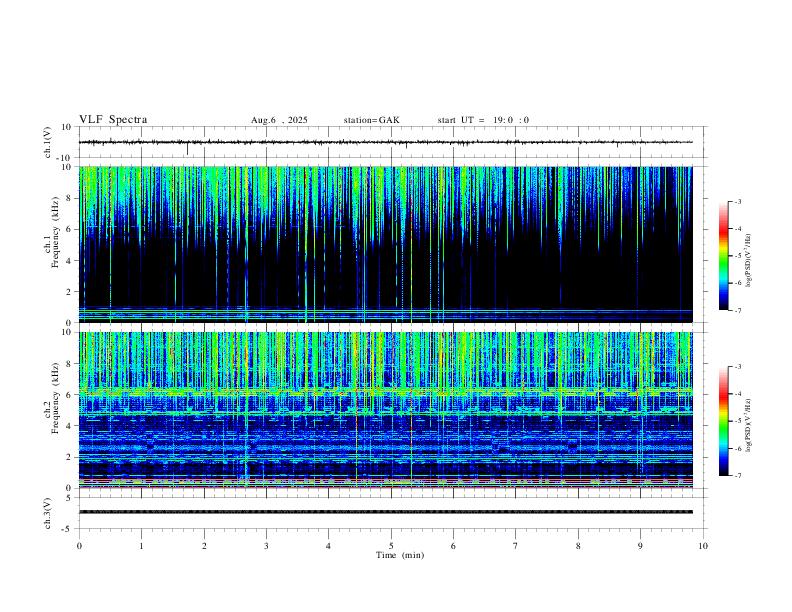Select the "ch.2 Frequency (kHz)" axis label
The width and height of the screenshot is (792, 612).
[x=52, y=398]
